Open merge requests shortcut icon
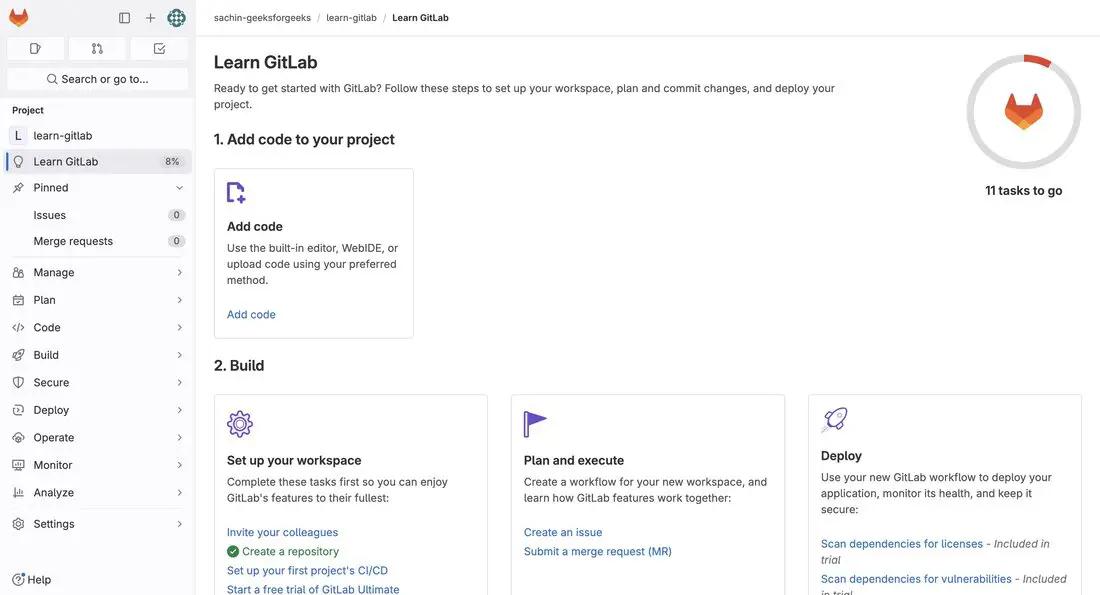The height and width of the screenshot is (595, 1100). (97, 48)
